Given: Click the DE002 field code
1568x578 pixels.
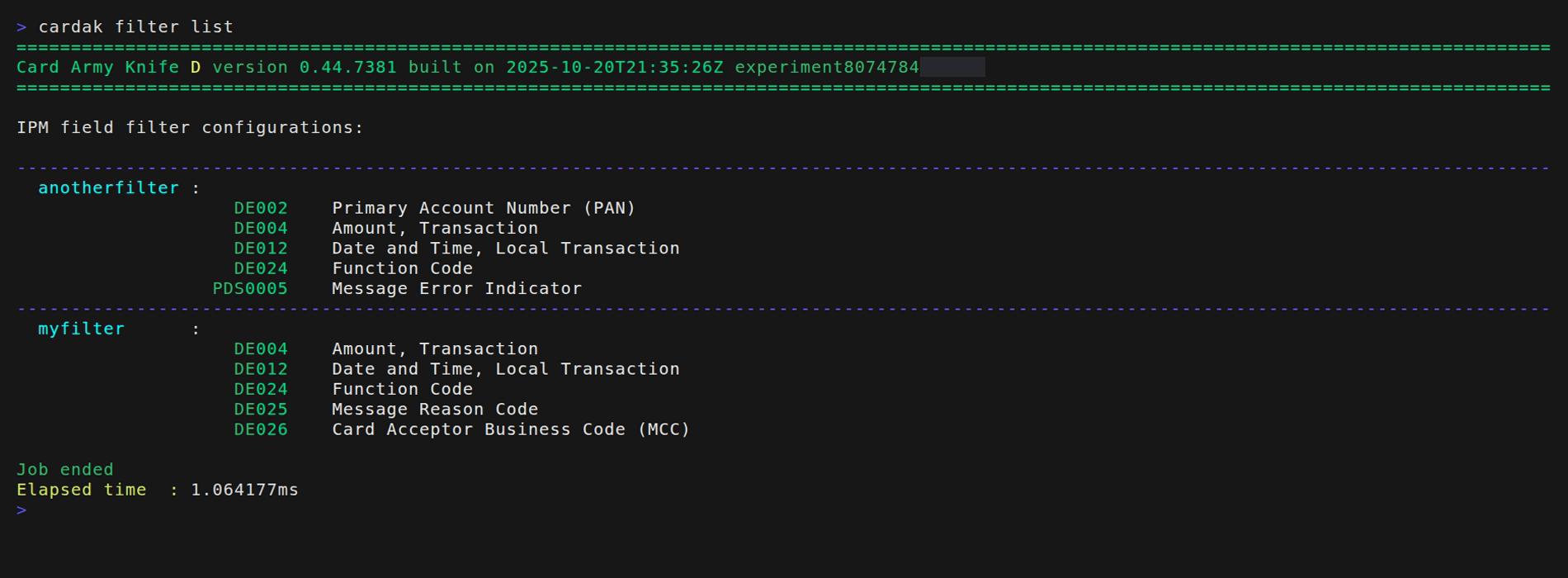Looking at the screenshot, I should coord(261,208).
